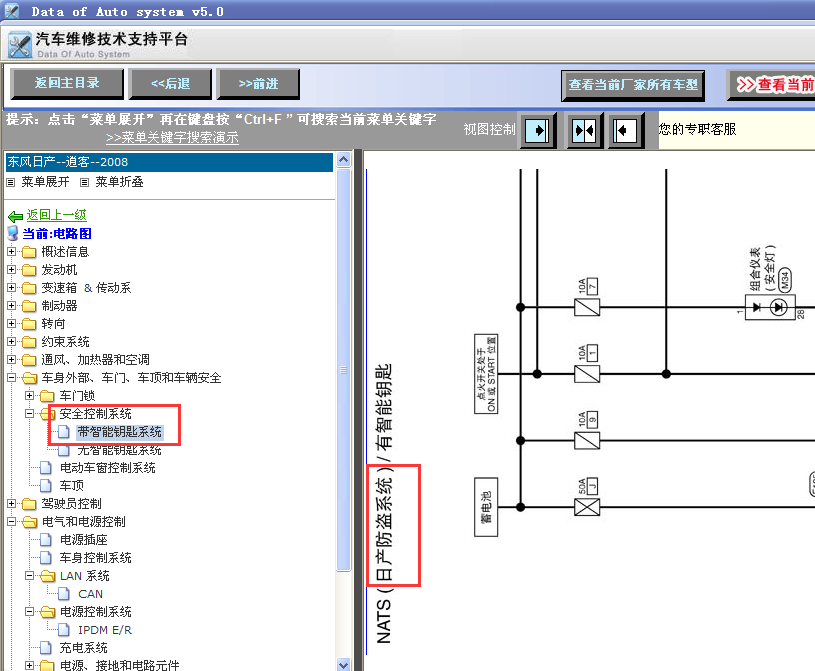
Task: Click the 制动器 folder icon
Action: (x=29, y=306)
